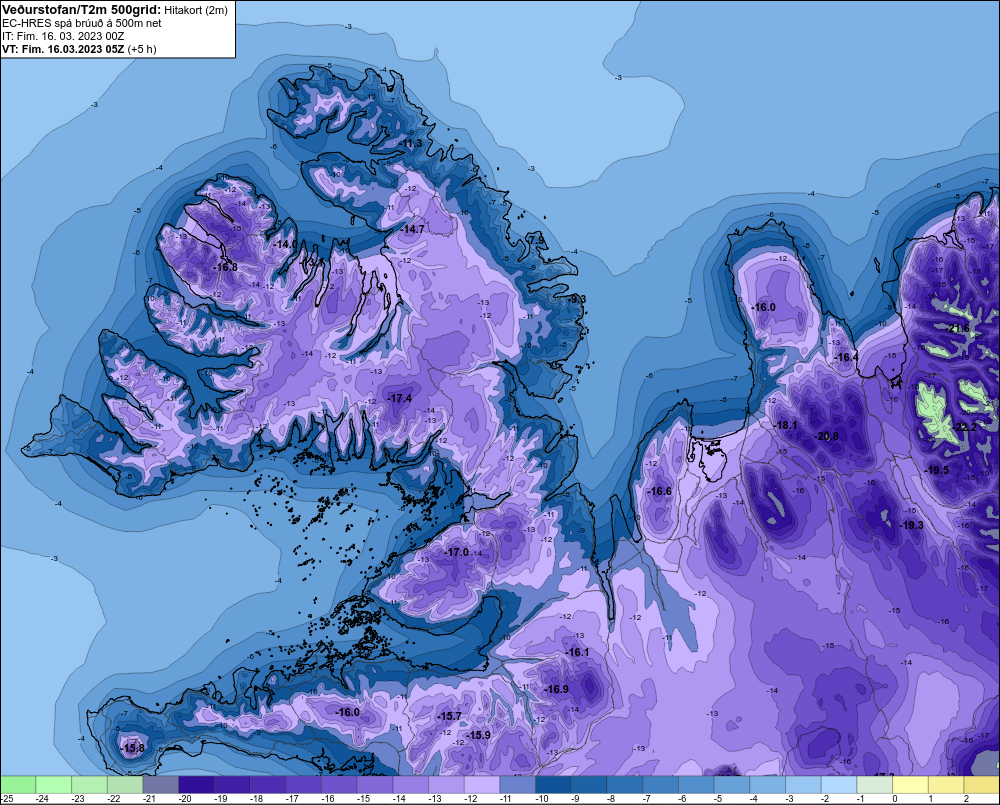1000x805 pixels.
Task: Click the -16.9 temperature label
Action: tap(557, 689)
